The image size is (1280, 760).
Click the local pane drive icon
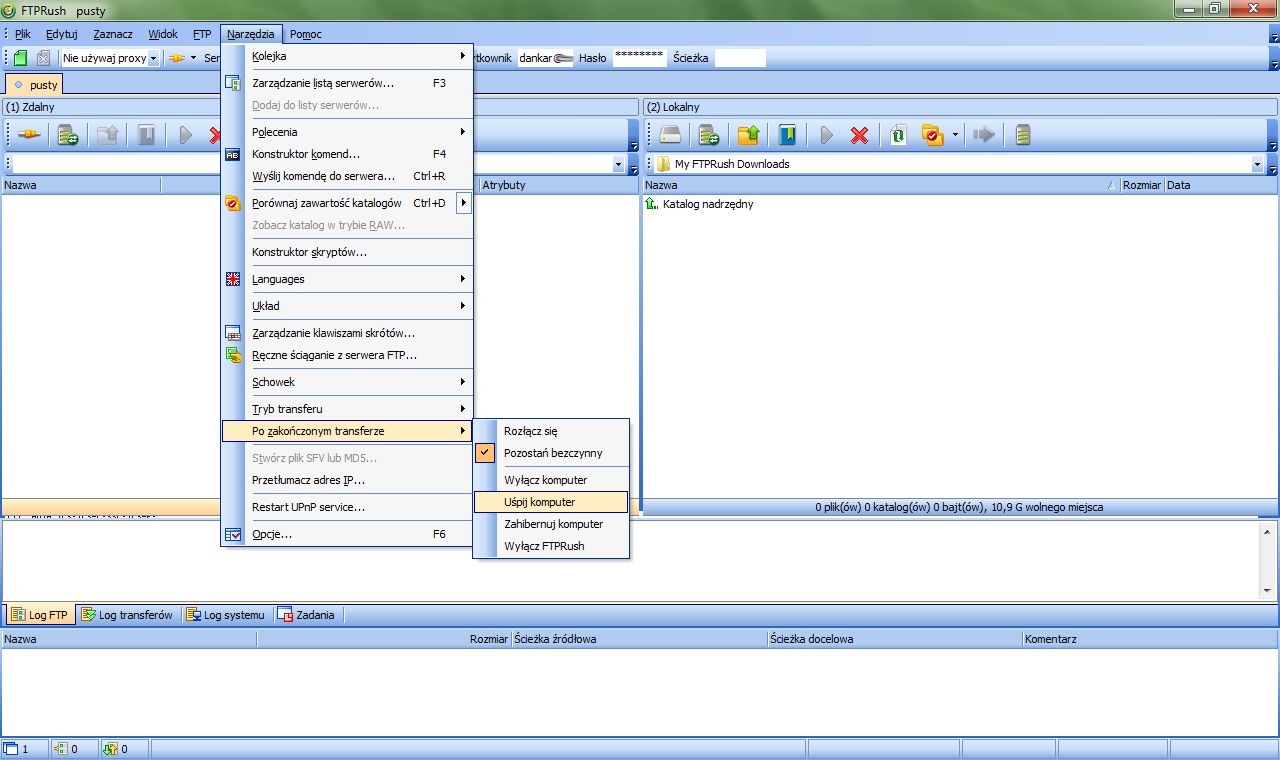tap(669, 135)
